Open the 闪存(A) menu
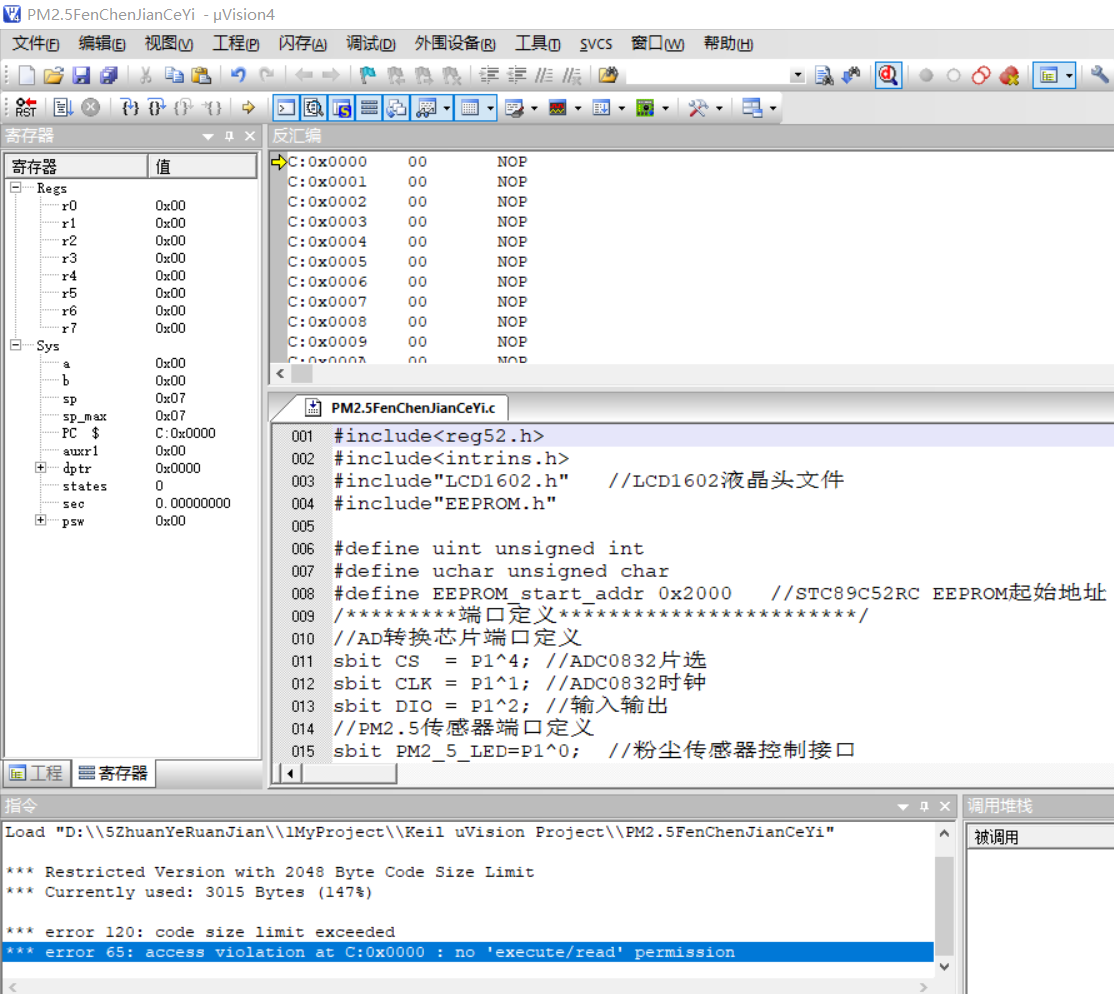The image size is (1114, 994). 303,44
